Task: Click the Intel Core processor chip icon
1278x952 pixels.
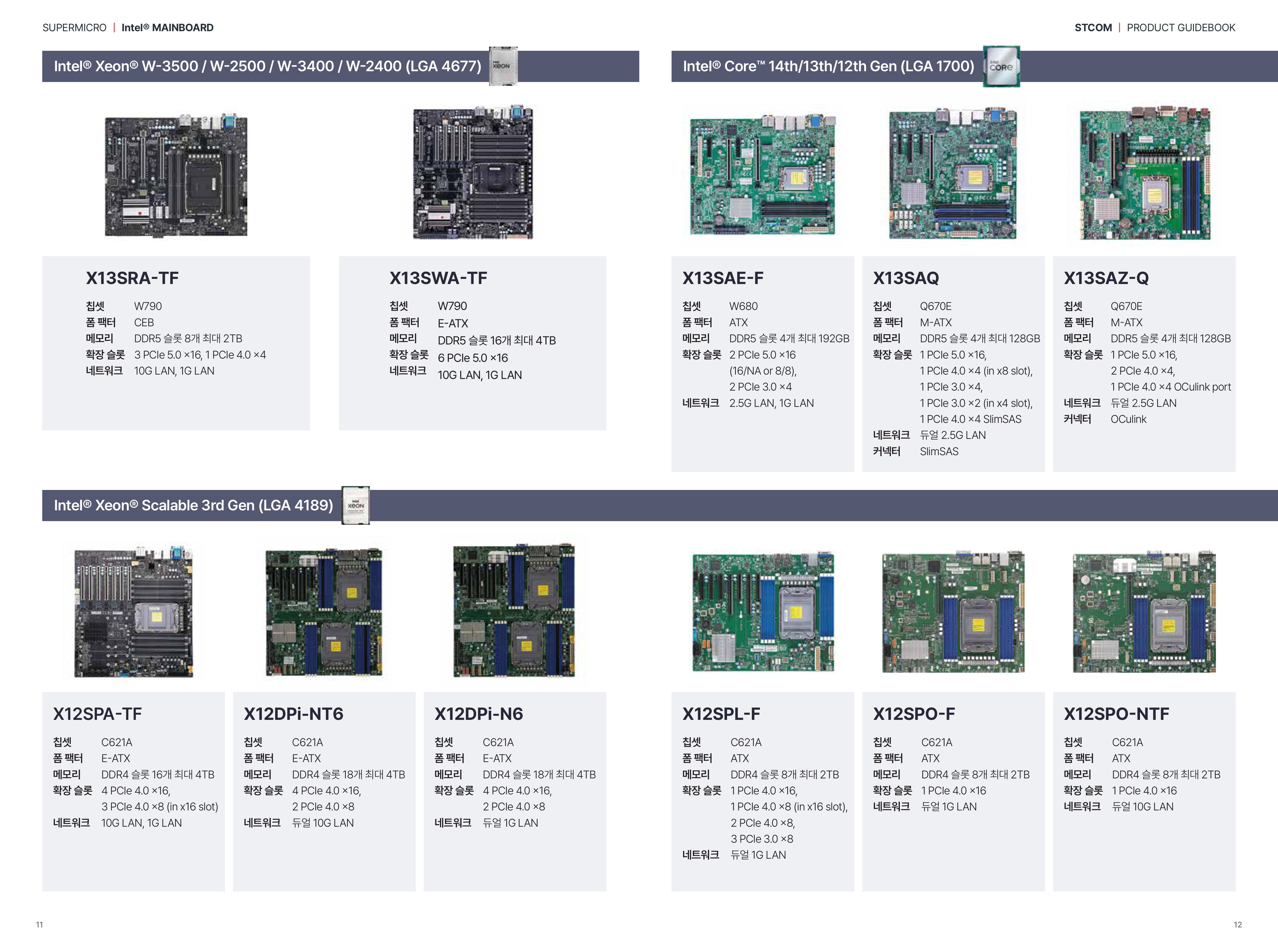Action: pos(1001,66)
